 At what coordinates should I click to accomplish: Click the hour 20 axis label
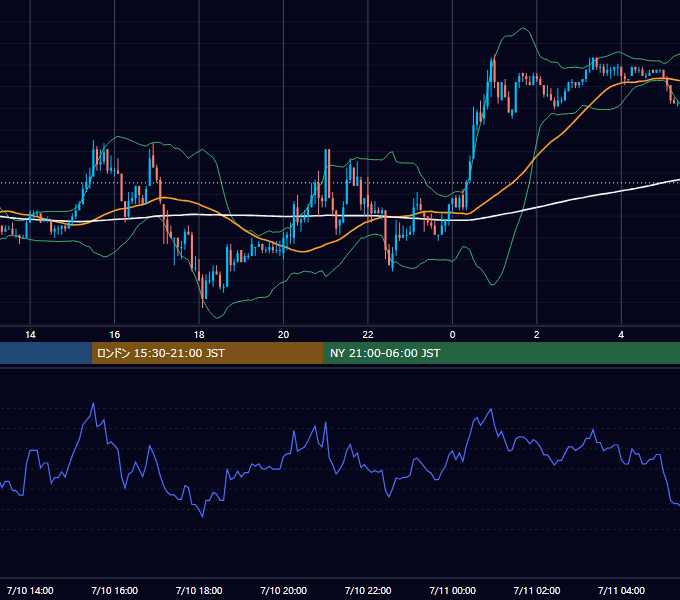coord(284,335)
